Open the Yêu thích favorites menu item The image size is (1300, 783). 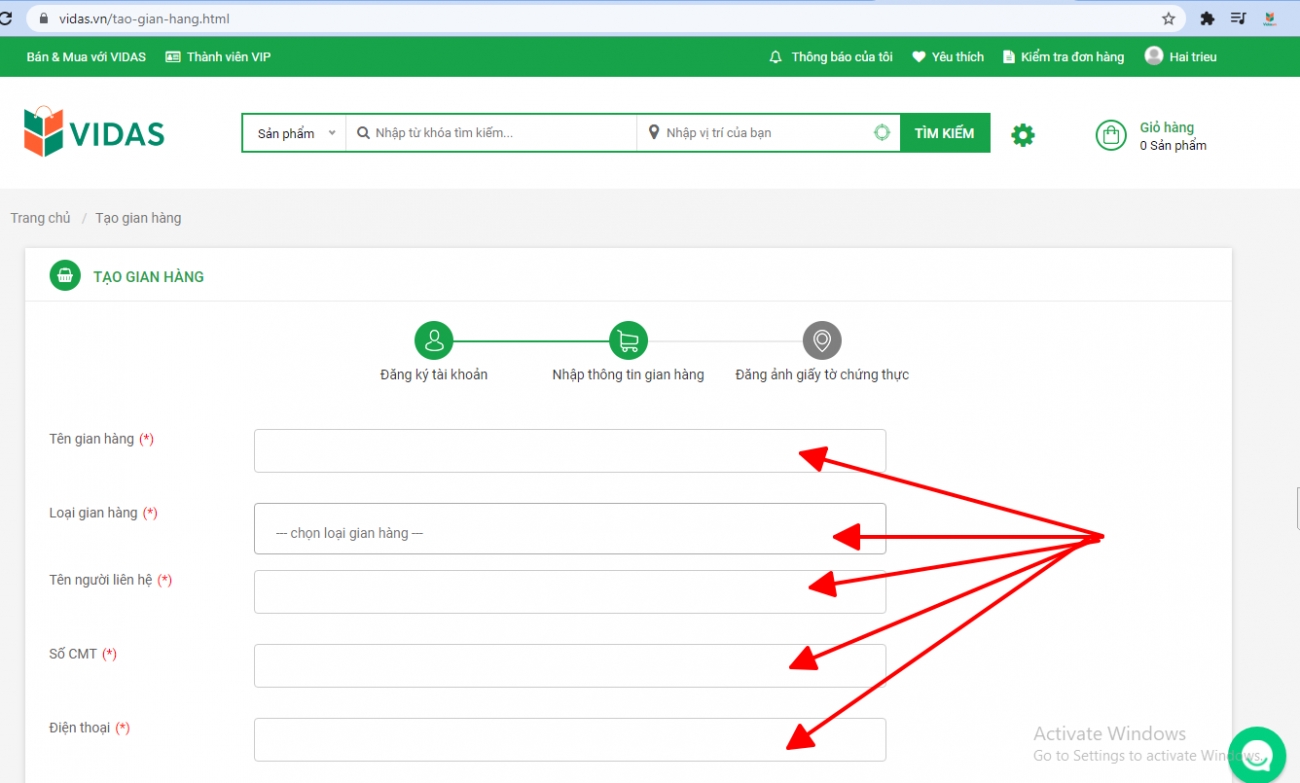[948, 57]
